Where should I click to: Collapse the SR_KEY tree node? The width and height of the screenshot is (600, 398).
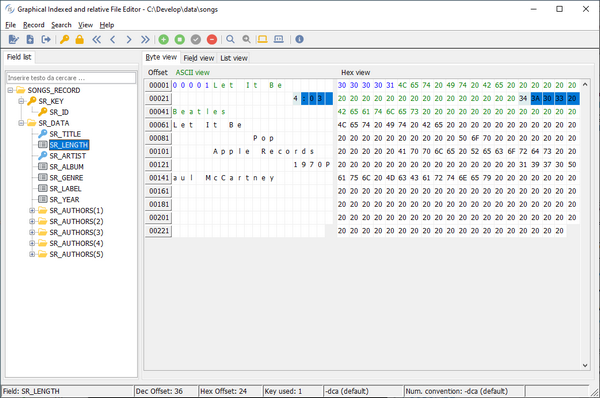tap(21, 101)
